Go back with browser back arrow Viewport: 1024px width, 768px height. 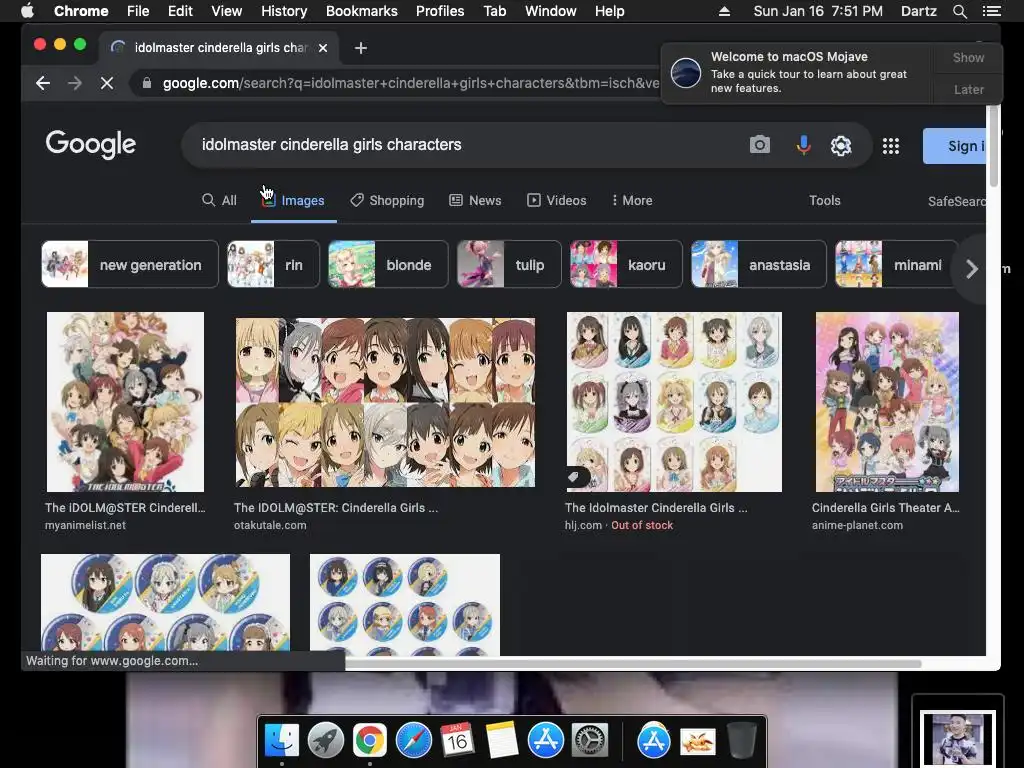coord(43,83)
